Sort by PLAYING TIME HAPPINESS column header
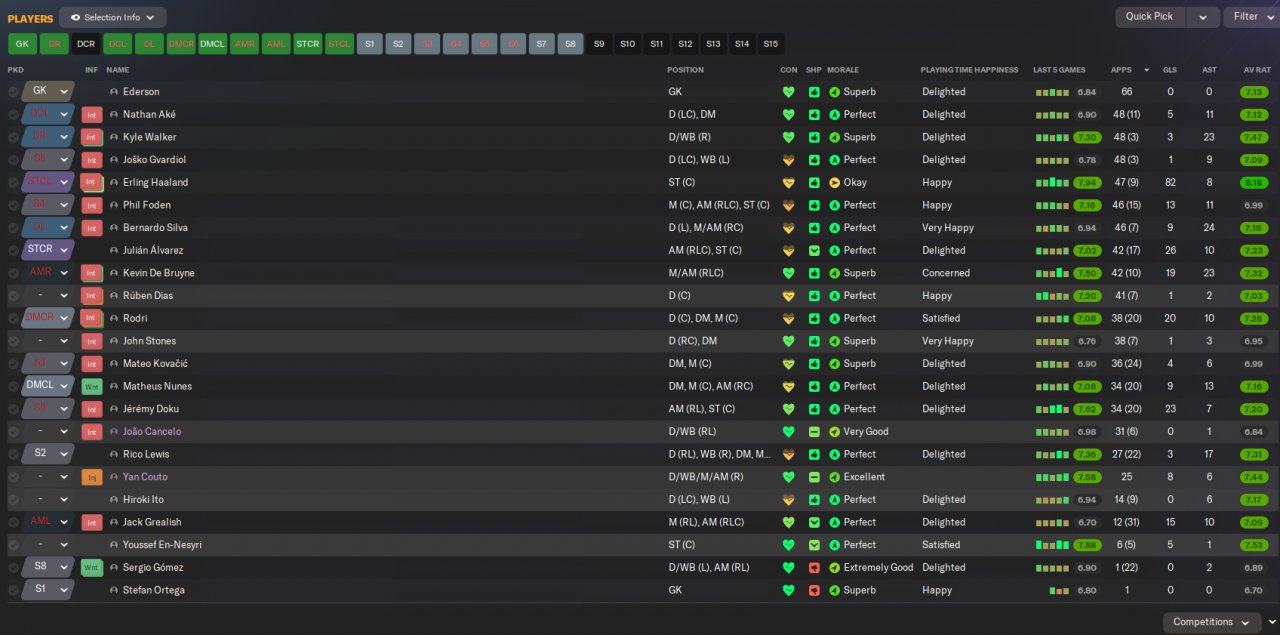 point(969,70)
